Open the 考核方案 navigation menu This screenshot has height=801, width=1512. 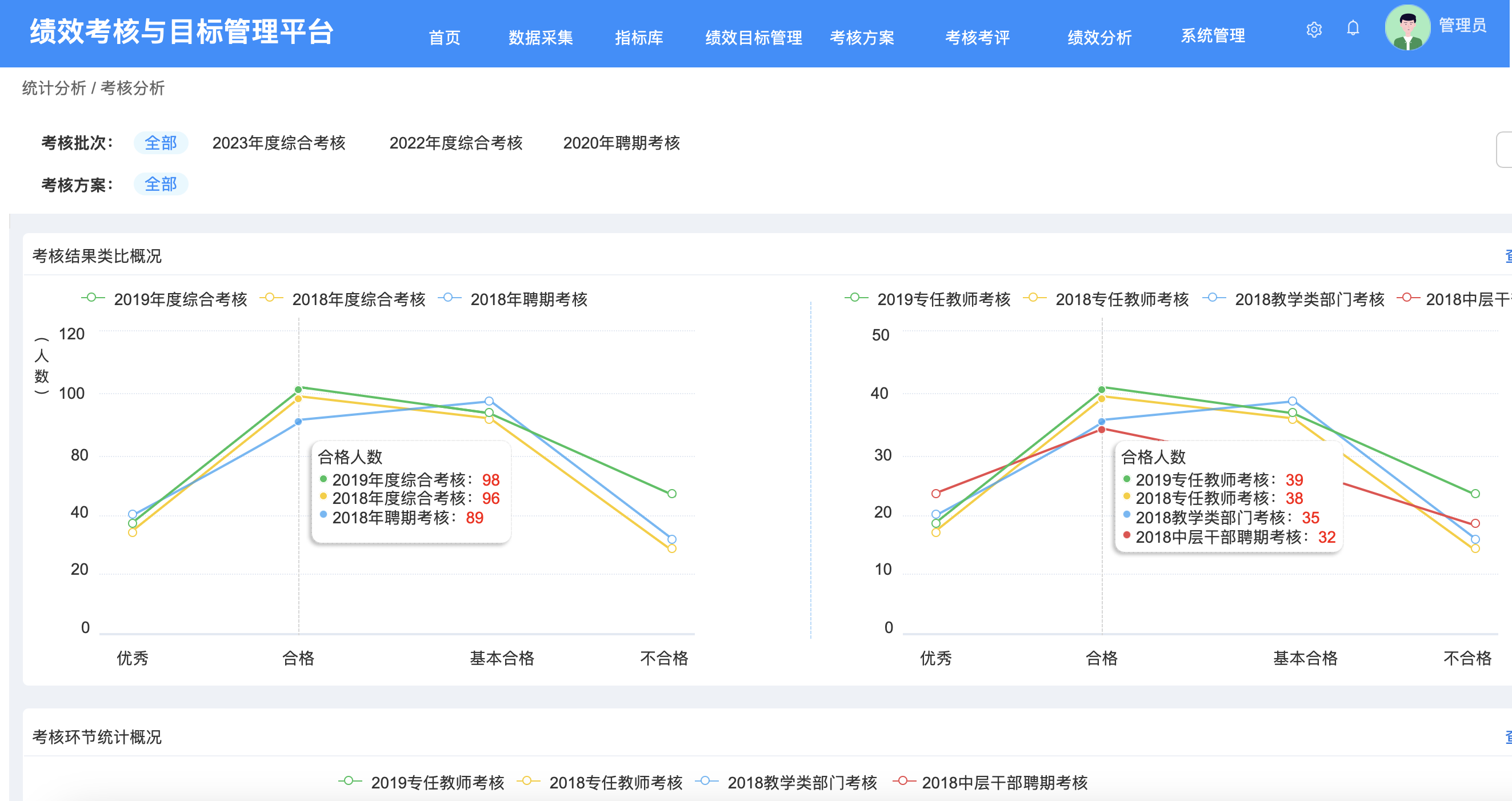click(861, 38)
